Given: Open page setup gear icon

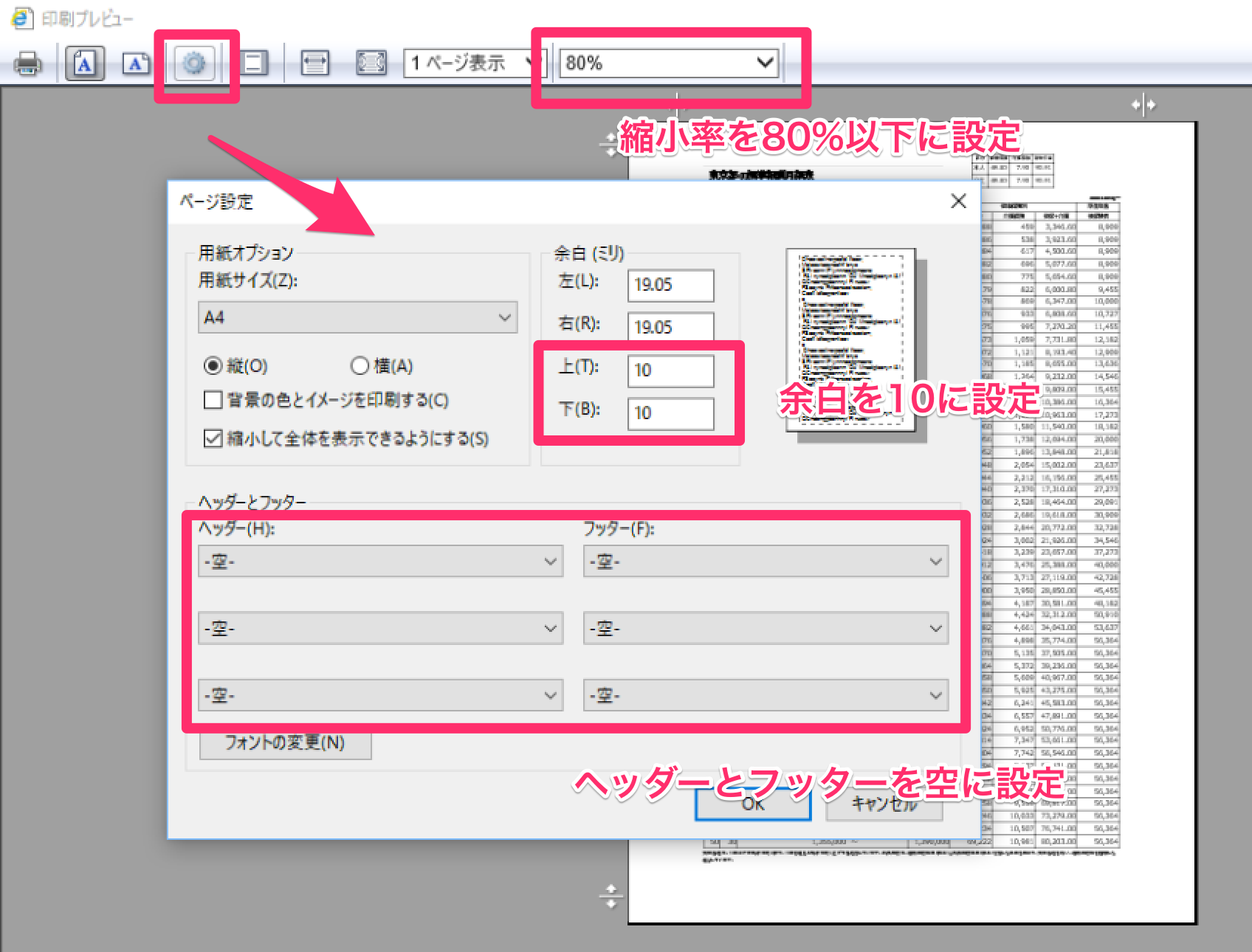Looking at the screenshot, I should pyautogui.click(x=194, y=63).
